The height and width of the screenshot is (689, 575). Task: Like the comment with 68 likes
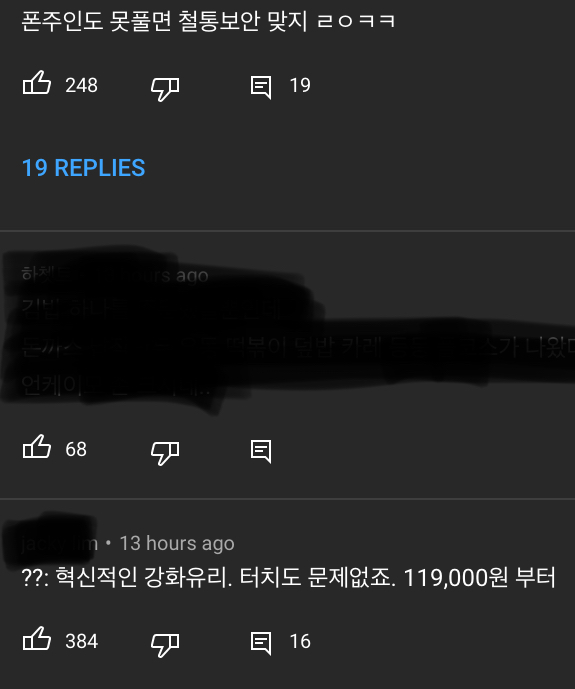pyautogui.click(x=37, y=447)
